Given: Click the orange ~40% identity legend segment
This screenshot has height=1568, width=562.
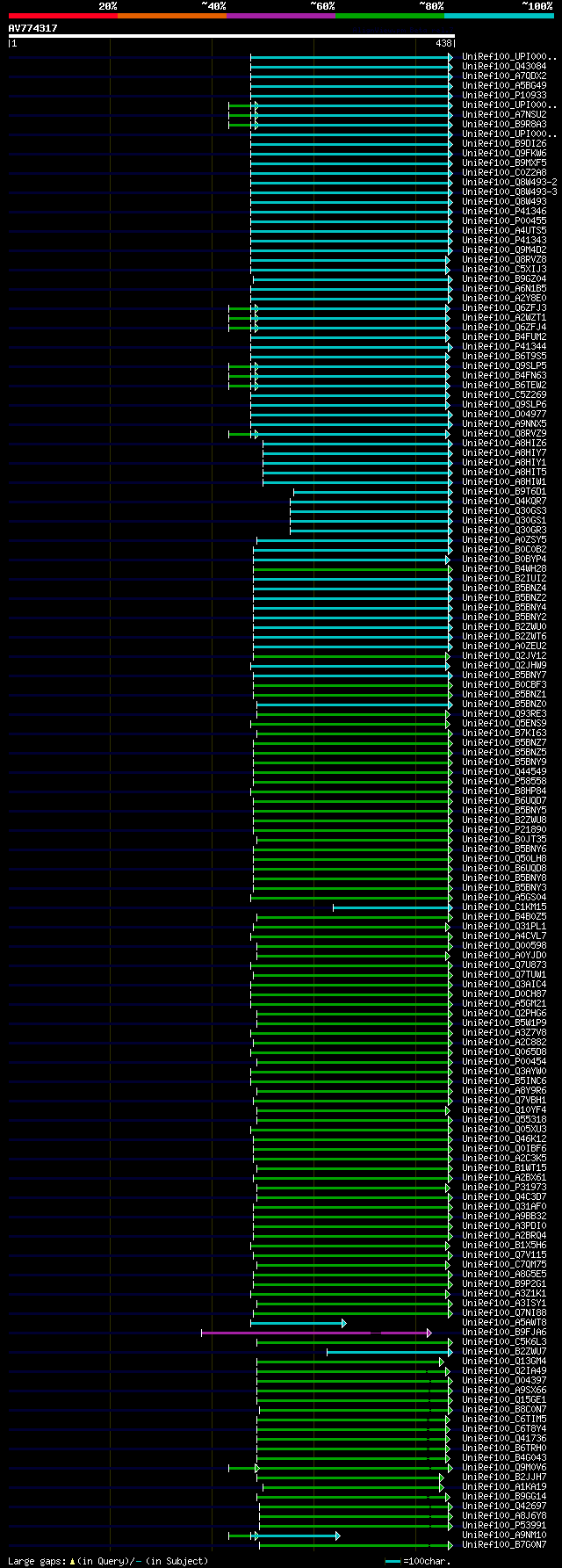Looking at the screenshot, I should (x=171, y=16).
